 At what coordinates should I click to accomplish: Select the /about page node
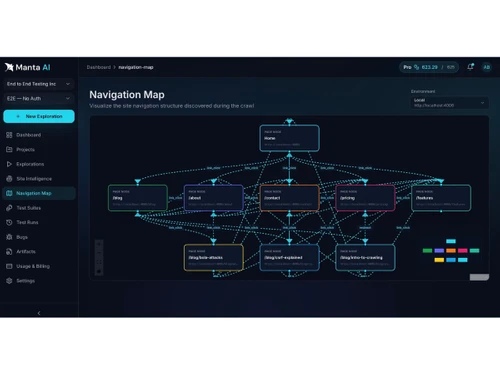pyautogui.click(x=214, y=198)
